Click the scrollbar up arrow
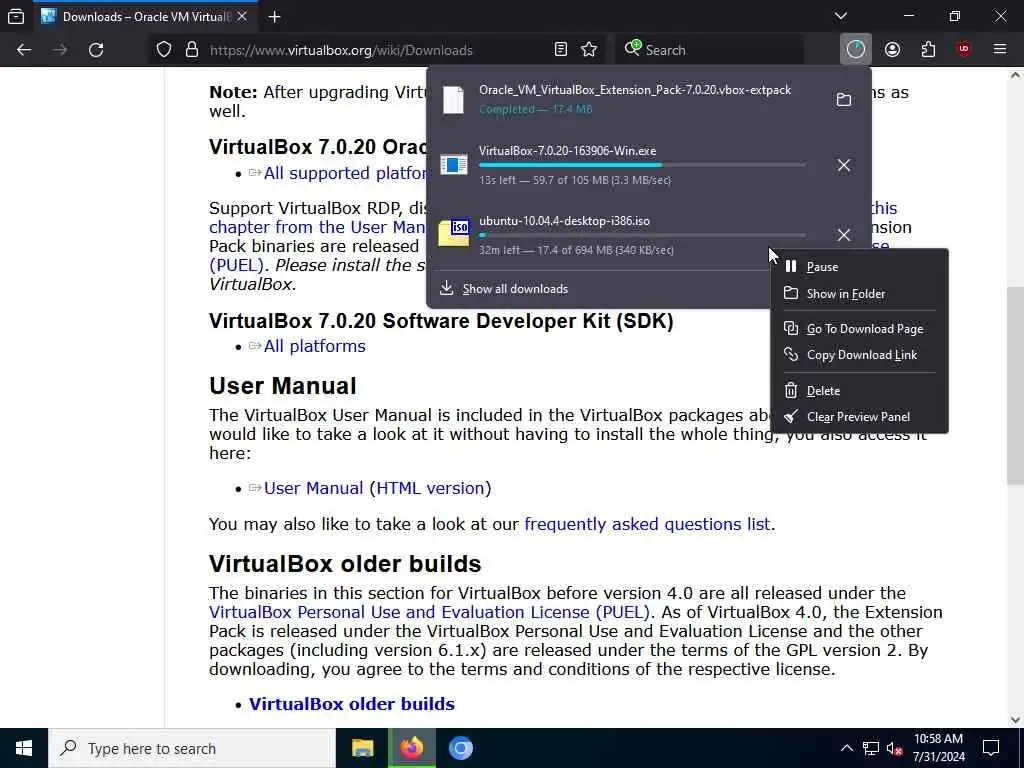 pos(1015,74)
